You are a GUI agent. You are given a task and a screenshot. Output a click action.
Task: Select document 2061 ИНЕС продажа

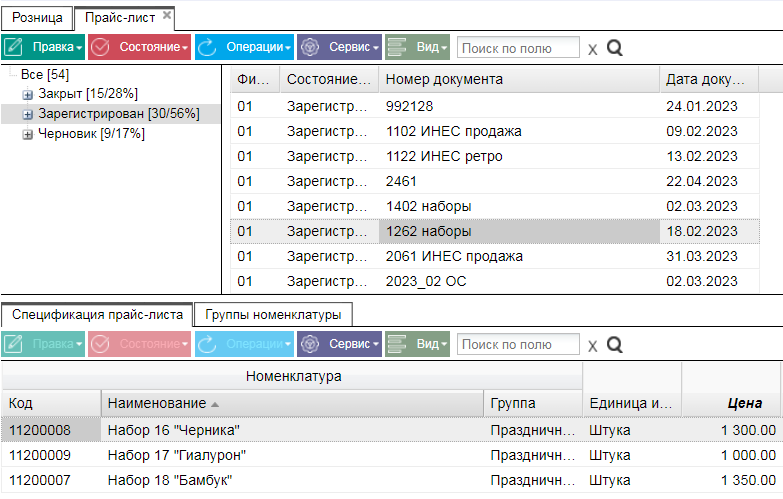coord(495,256)
